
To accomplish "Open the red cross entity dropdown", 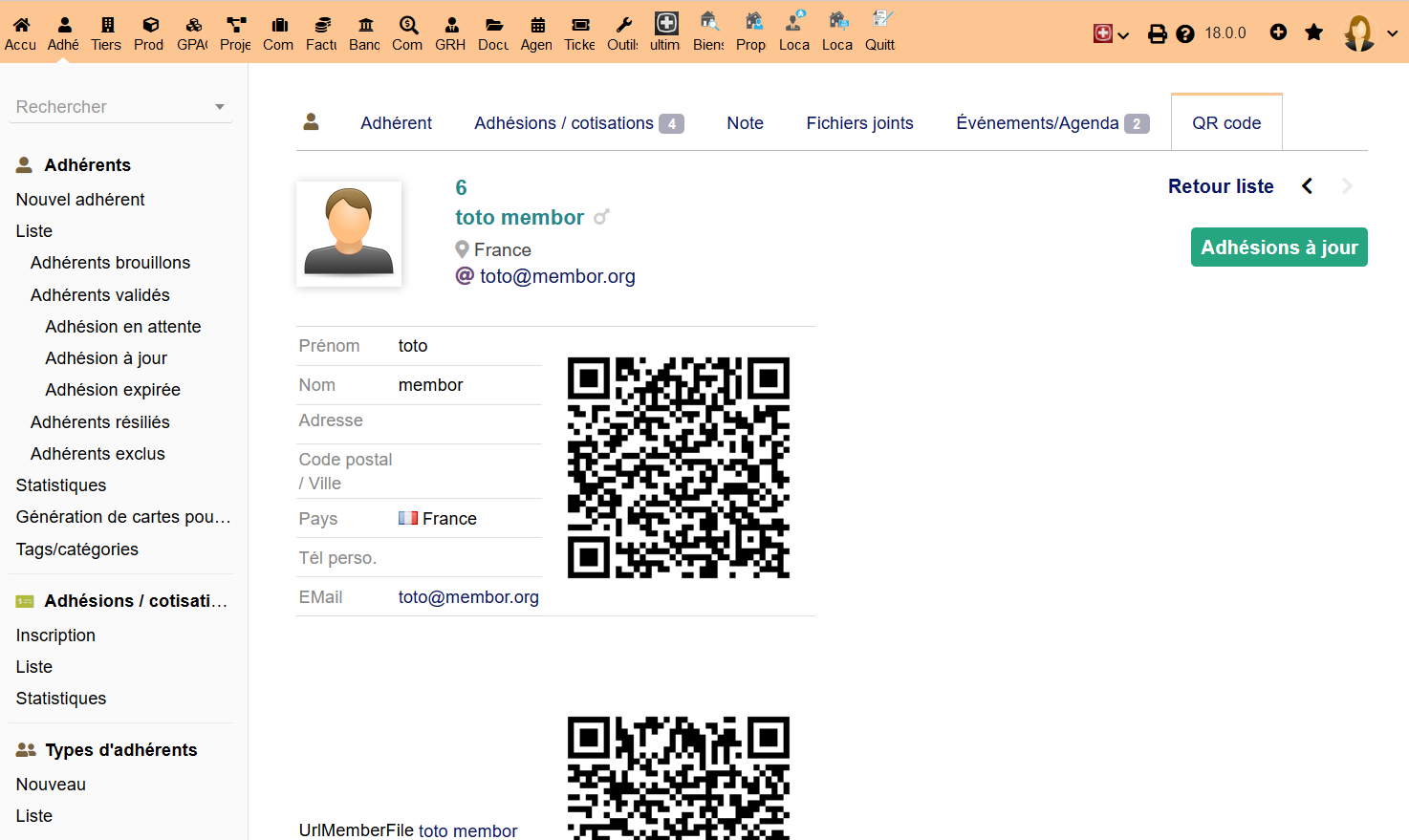I will [1111, 34].
